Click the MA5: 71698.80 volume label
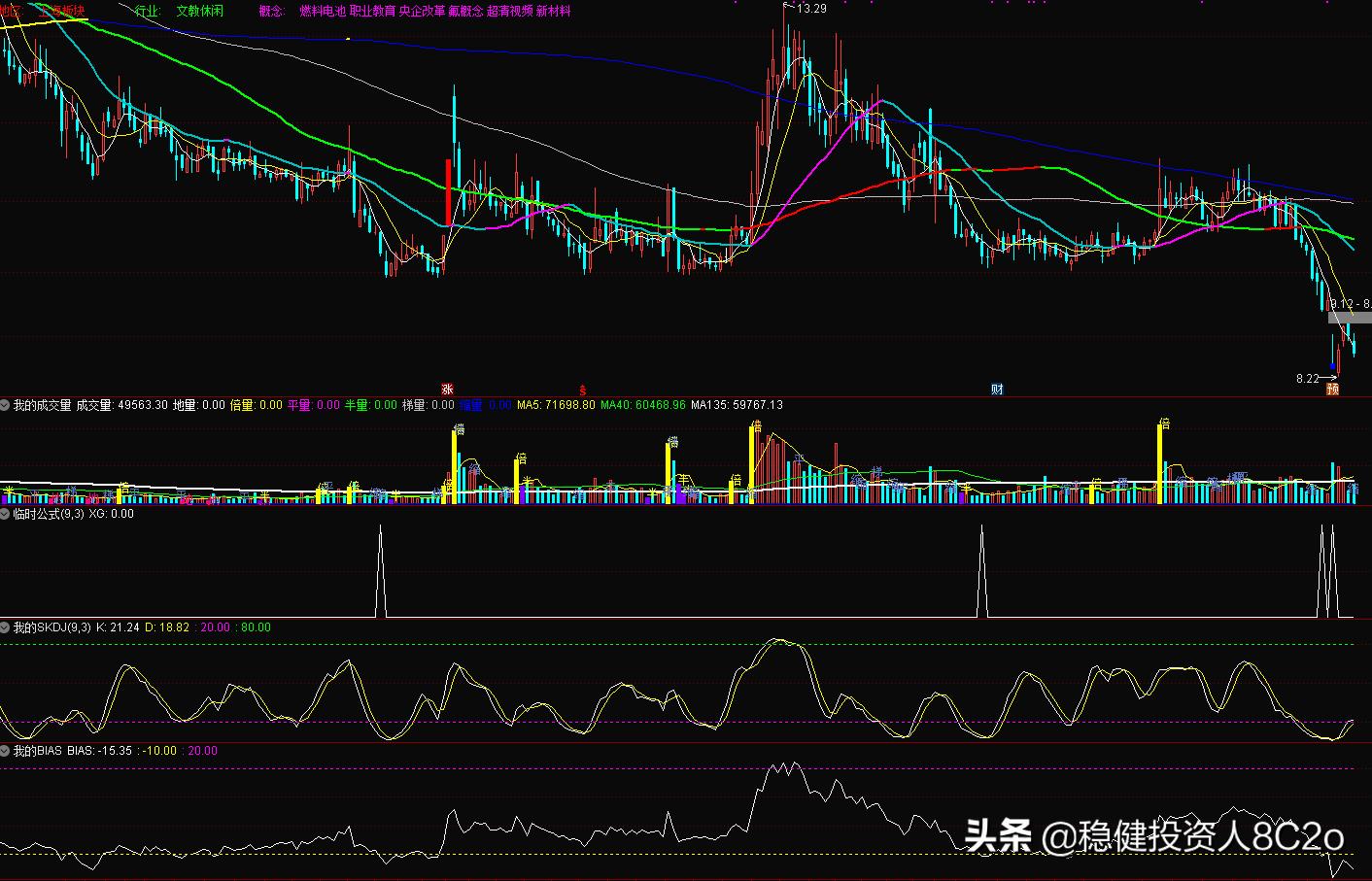 coord(556,405)
